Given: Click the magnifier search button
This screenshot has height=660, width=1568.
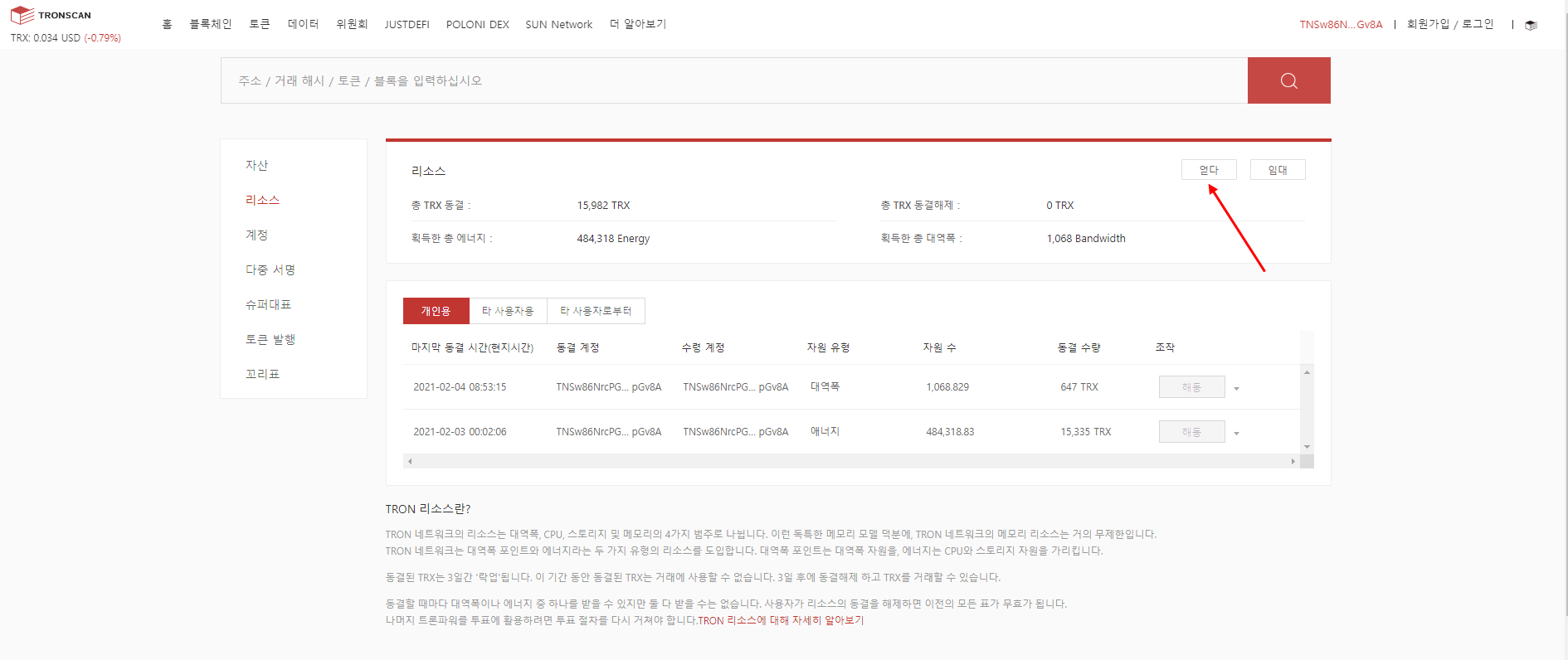Looking at the screenshot, I should 1288,80.
